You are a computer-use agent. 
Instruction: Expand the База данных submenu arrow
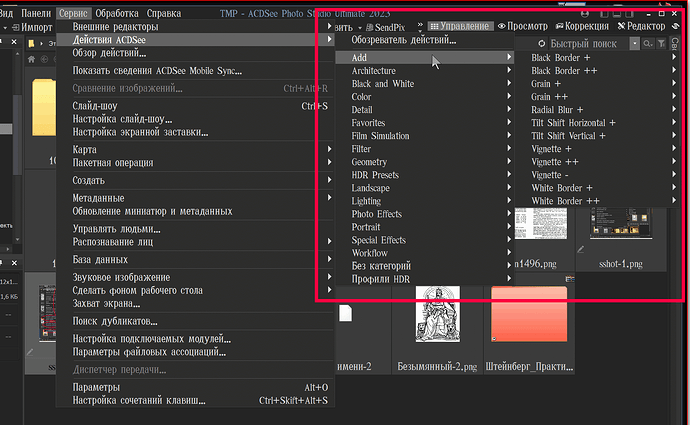pos(329,259)
